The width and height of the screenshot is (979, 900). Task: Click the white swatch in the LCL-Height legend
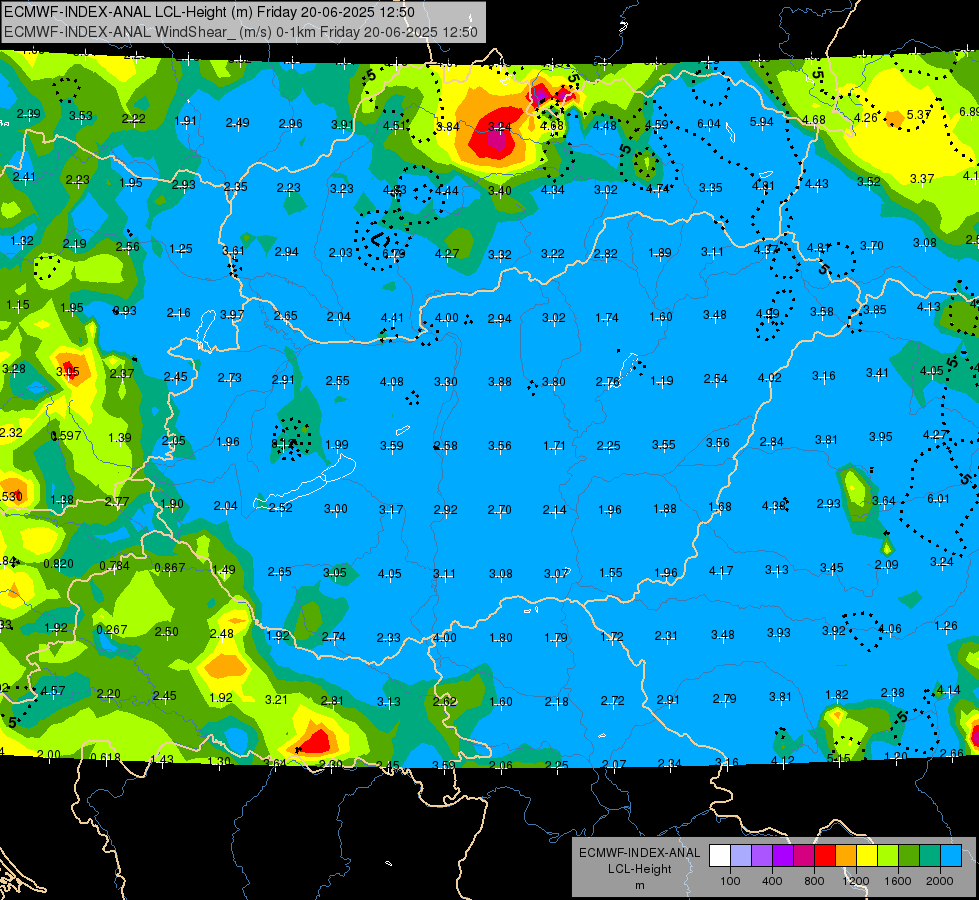coord(719,856)
